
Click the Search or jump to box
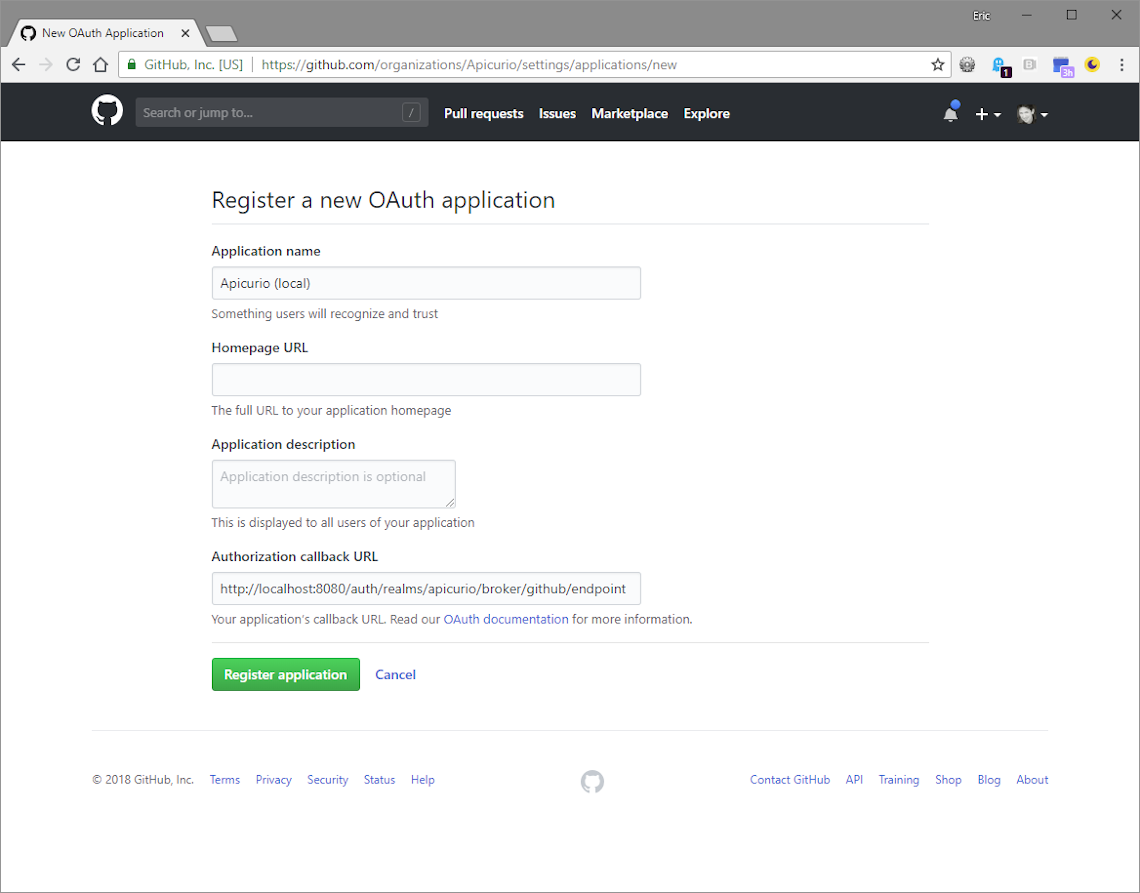pos(270,113)
